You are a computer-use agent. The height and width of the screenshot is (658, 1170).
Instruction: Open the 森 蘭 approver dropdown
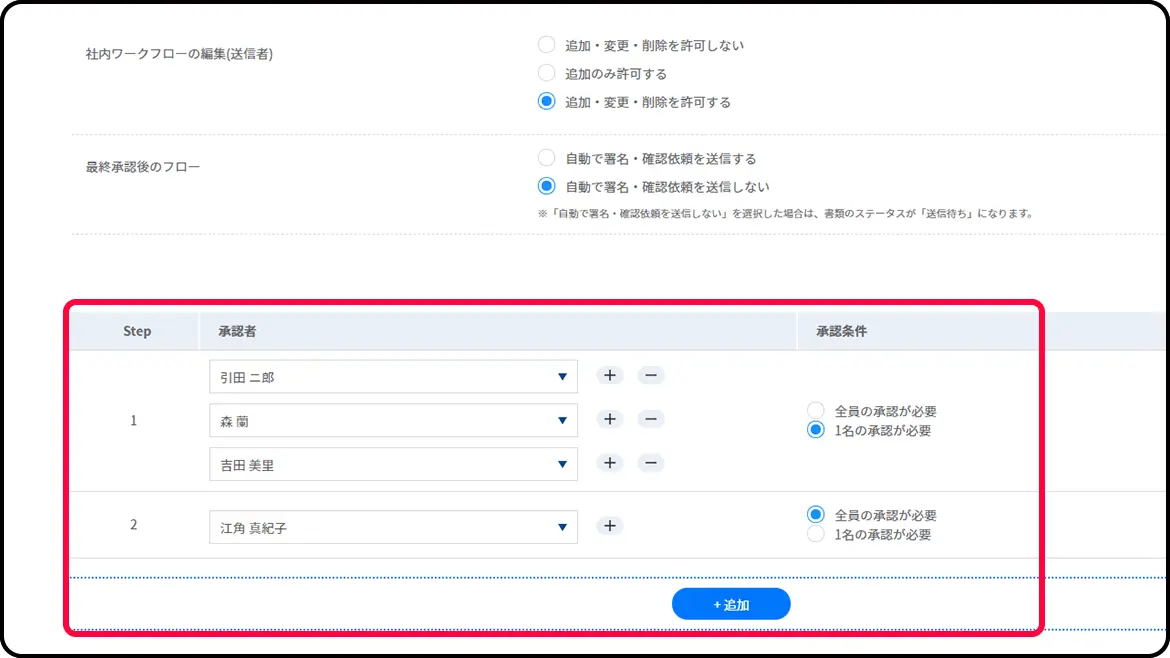point(393,421)
